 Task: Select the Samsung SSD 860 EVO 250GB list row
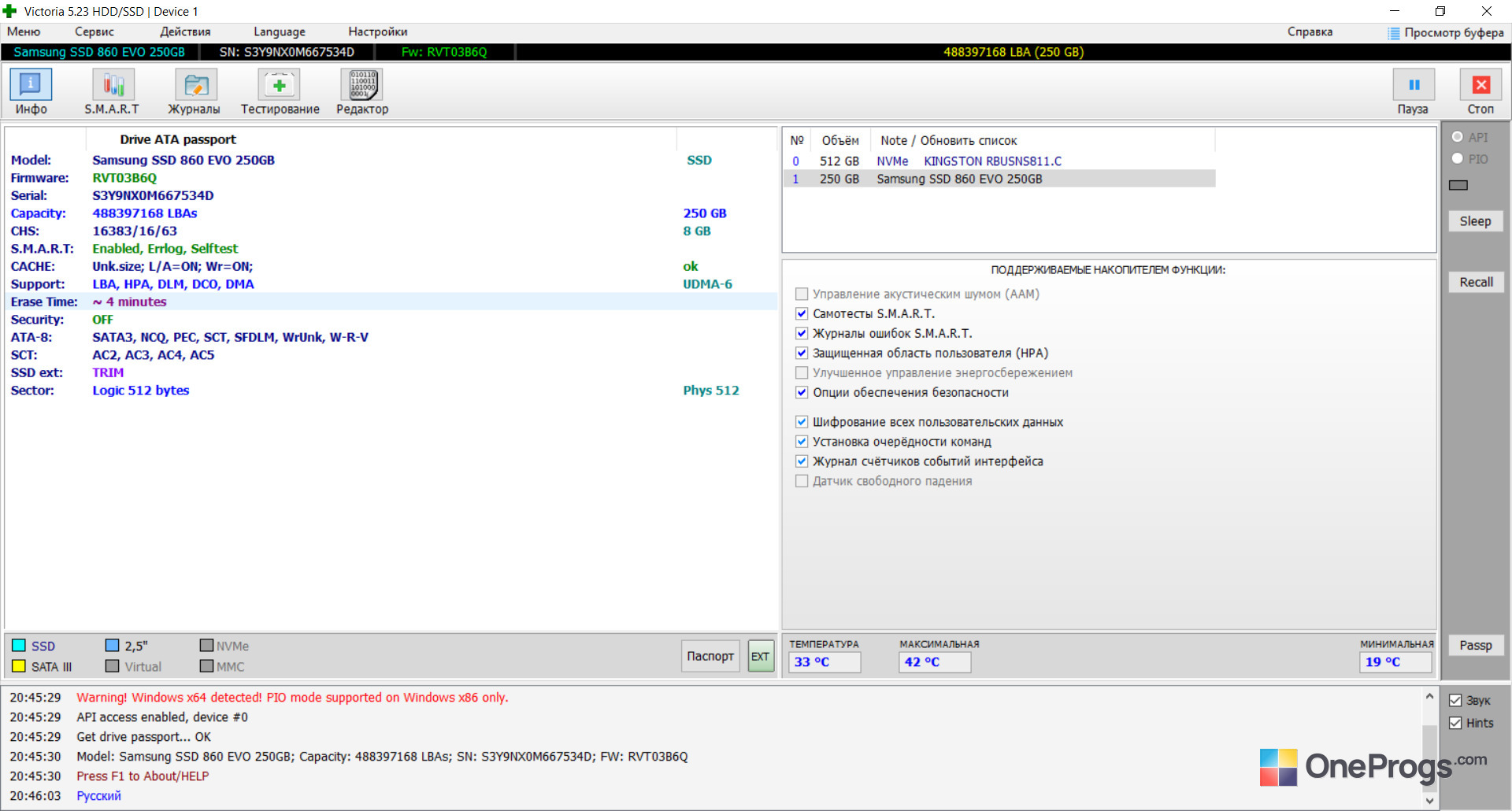[x=1000, y=179]
